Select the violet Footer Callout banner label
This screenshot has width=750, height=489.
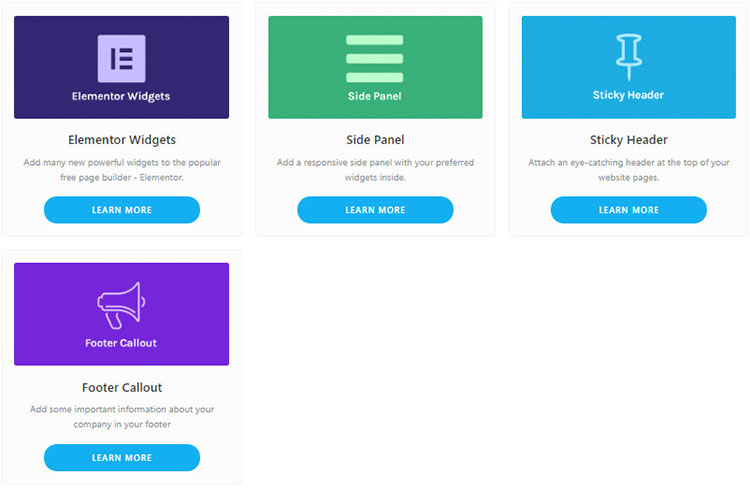tap(121, 343)
